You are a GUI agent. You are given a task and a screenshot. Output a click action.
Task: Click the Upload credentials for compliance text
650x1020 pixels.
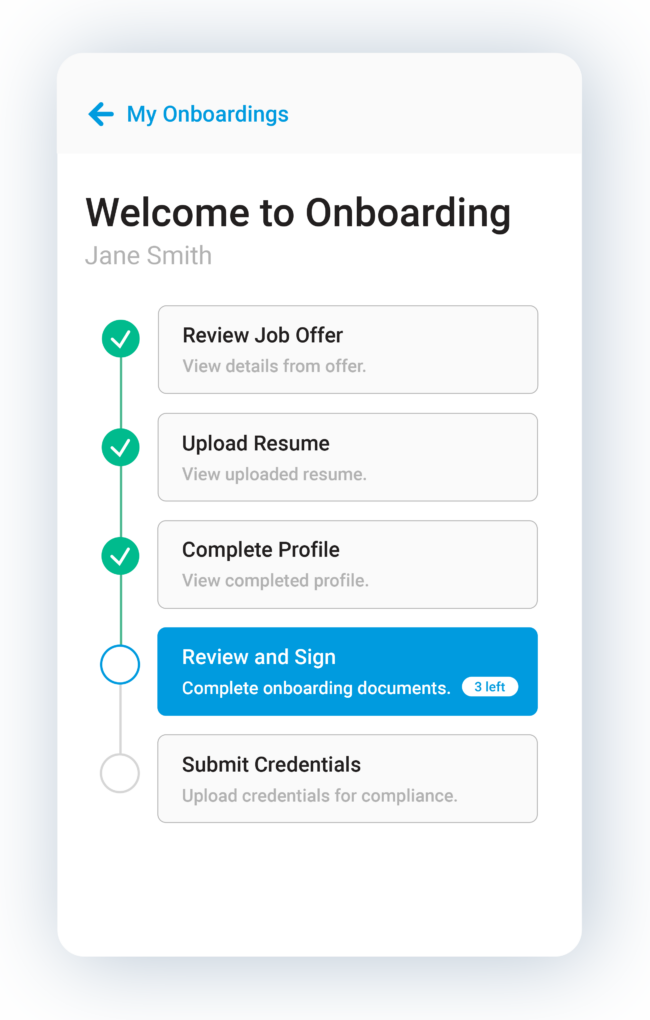[319, 796]
